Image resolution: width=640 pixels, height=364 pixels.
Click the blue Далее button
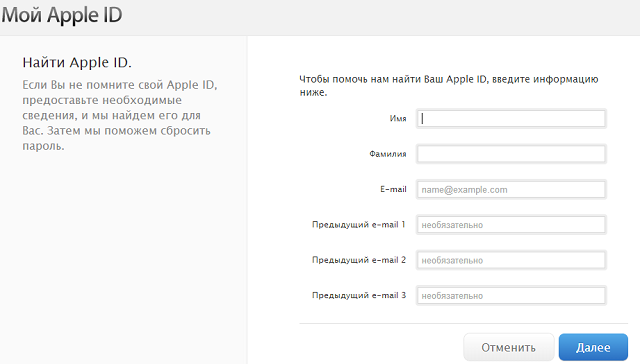[593, 347]
